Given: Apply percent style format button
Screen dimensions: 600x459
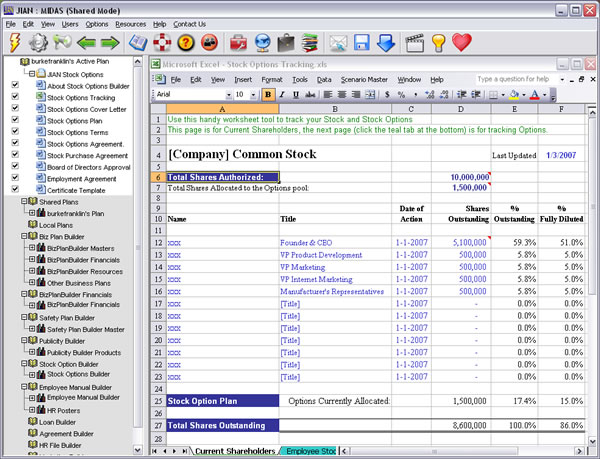Looking at the screenshot, I should [x=401, y=94].
